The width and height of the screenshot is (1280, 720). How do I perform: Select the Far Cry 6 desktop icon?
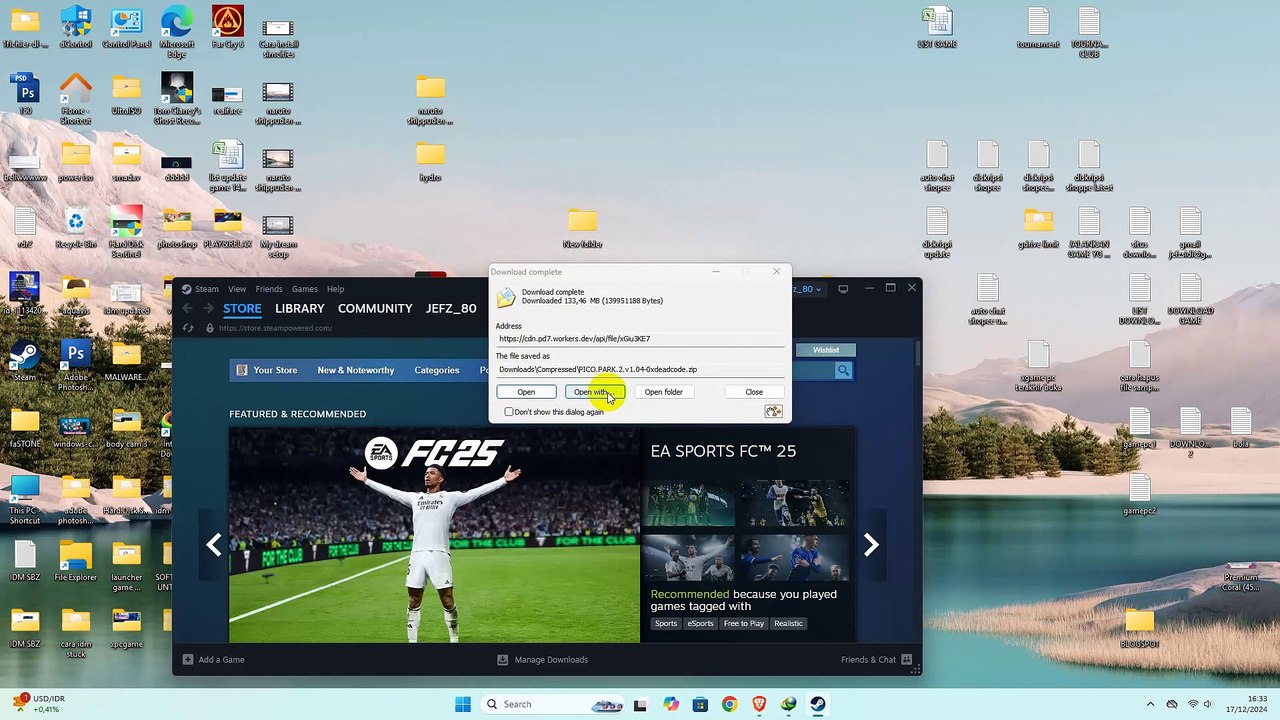[x=228, y=28]
